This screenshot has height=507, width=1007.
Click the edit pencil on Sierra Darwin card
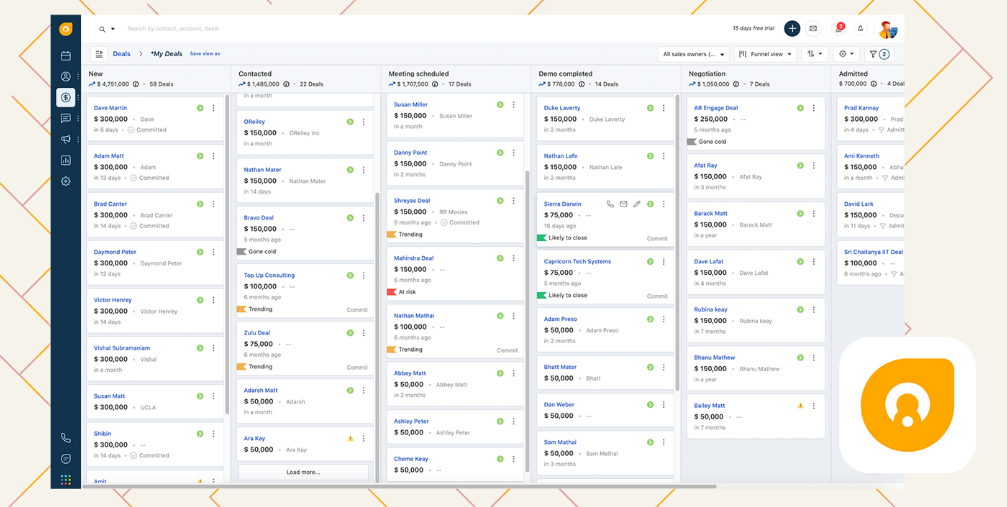637,204
